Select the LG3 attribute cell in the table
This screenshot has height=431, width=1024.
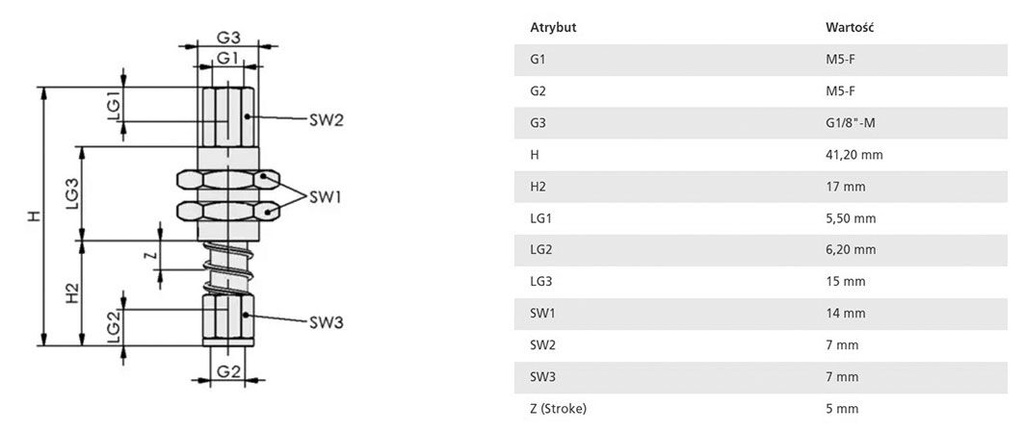(541, 282)
